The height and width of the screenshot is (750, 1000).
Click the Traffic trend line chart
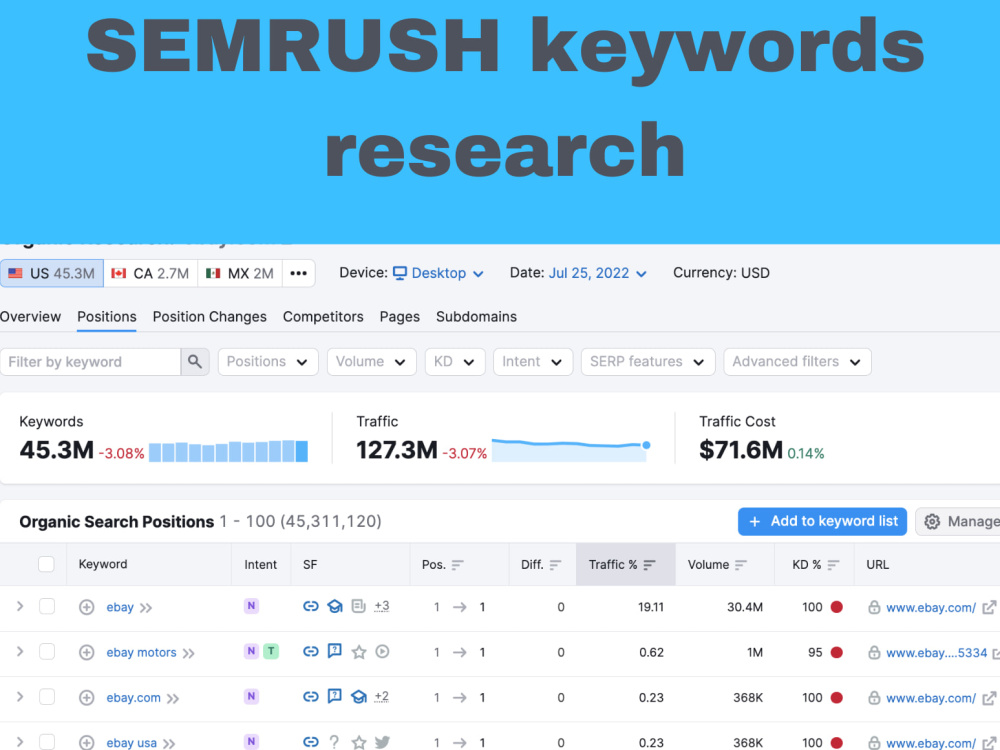571,450
